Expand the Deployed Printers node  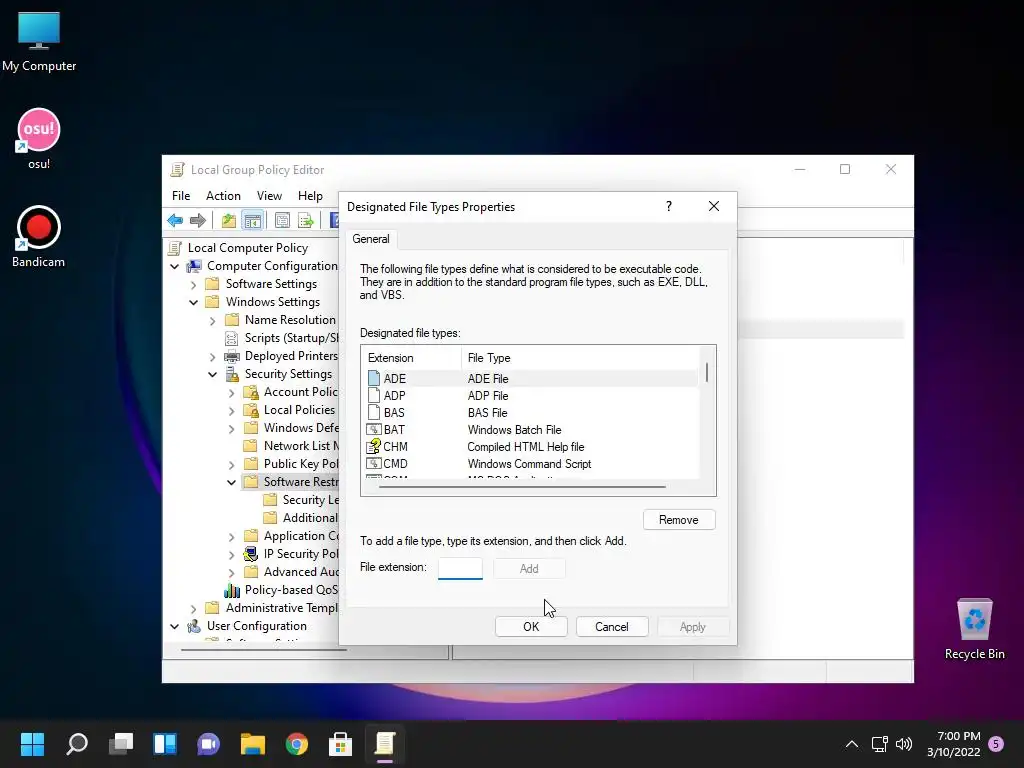click(212, 357)
